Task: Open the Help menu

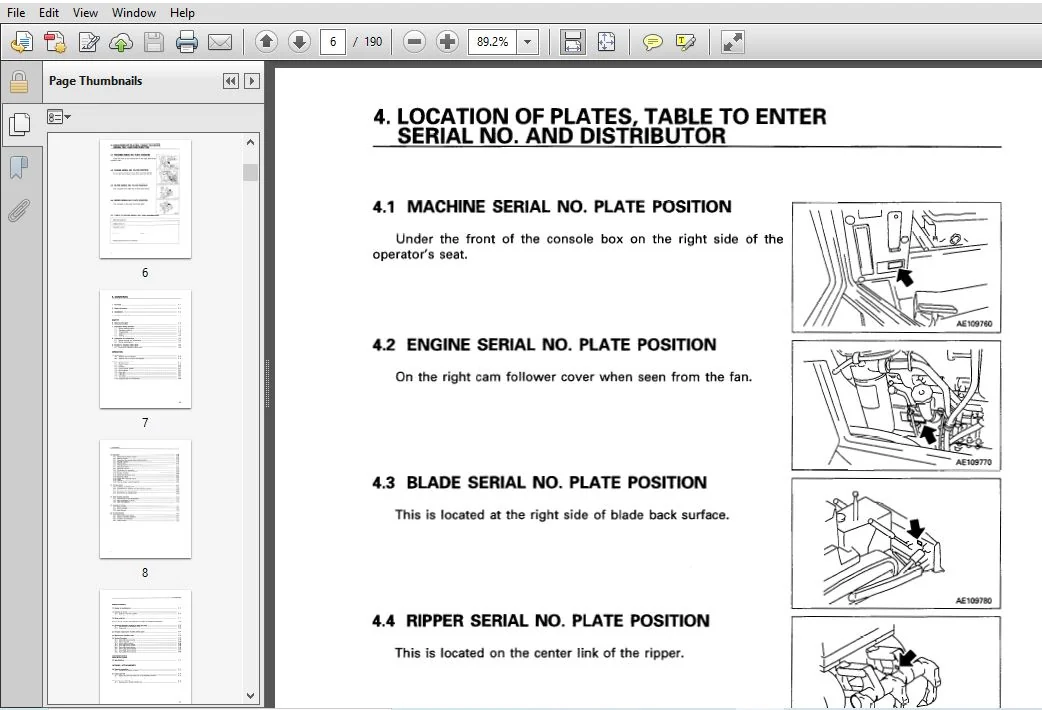Action: pos(182,13)
